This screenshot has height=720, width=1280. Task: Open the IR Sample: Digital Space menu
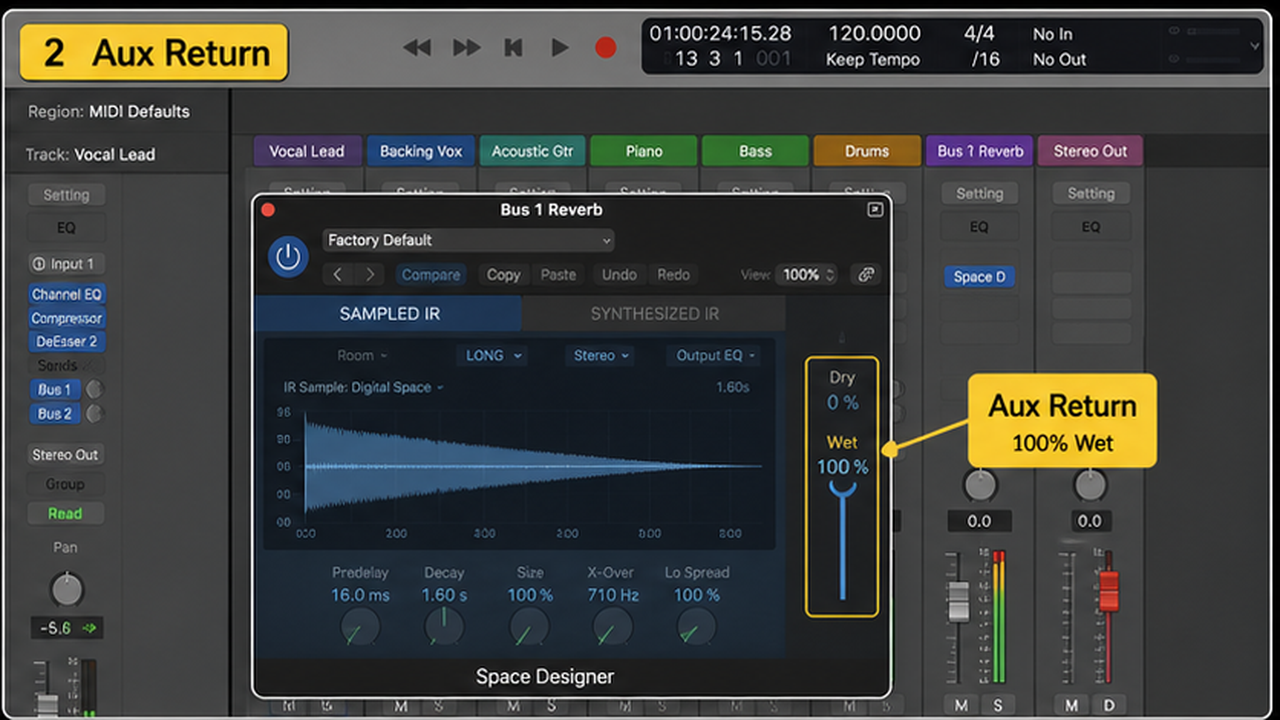point(364,387)
